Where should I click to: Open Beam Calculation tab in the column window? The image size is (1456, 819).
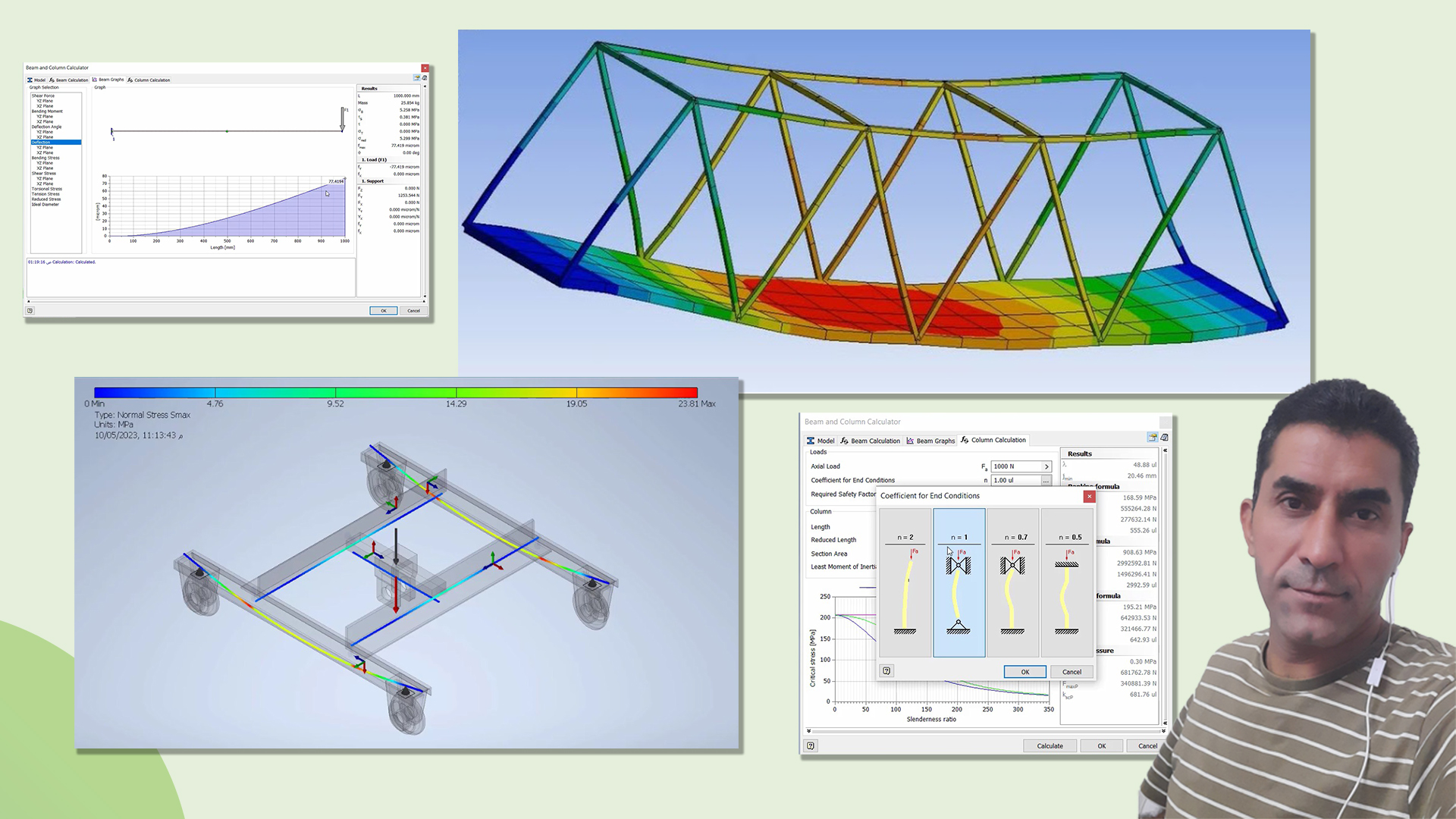point(871,441)
